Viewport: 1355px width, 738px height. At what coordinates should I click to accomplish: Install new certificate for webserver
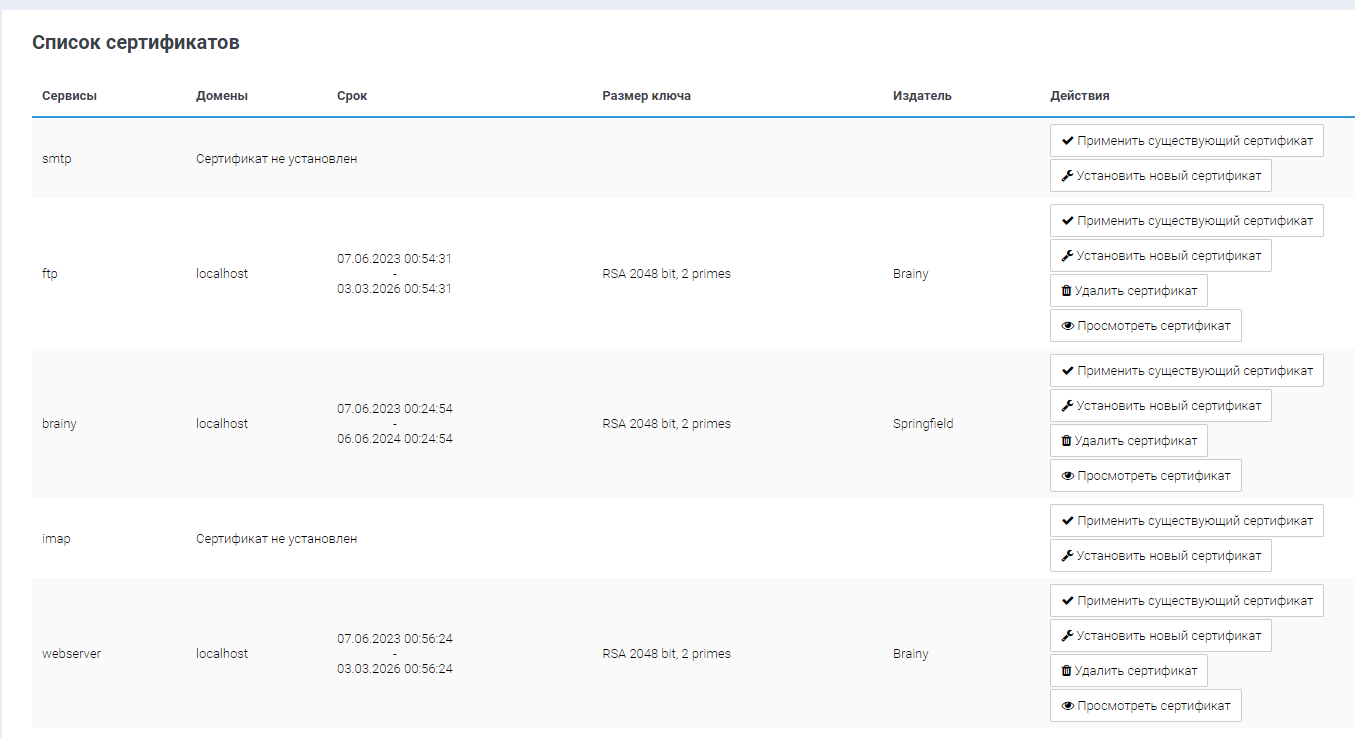pos(1160,636)
